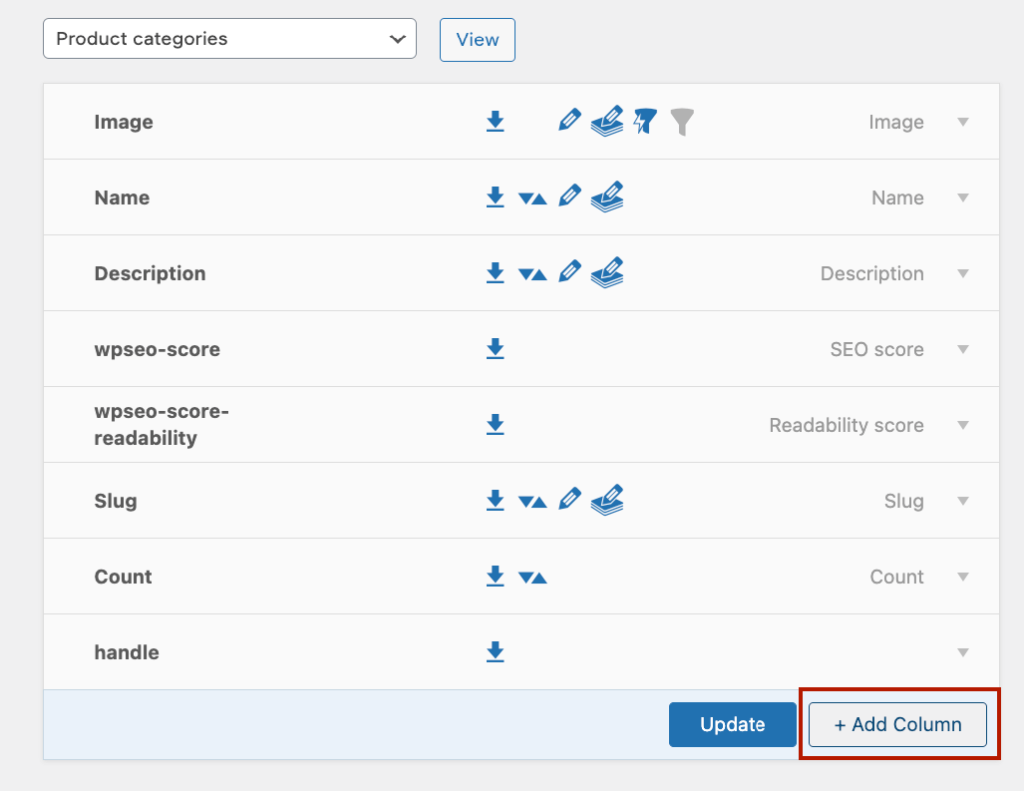The image size is (1024, 791).
Task: Click the sort arrows icon in Slug row
Action: 532,502
